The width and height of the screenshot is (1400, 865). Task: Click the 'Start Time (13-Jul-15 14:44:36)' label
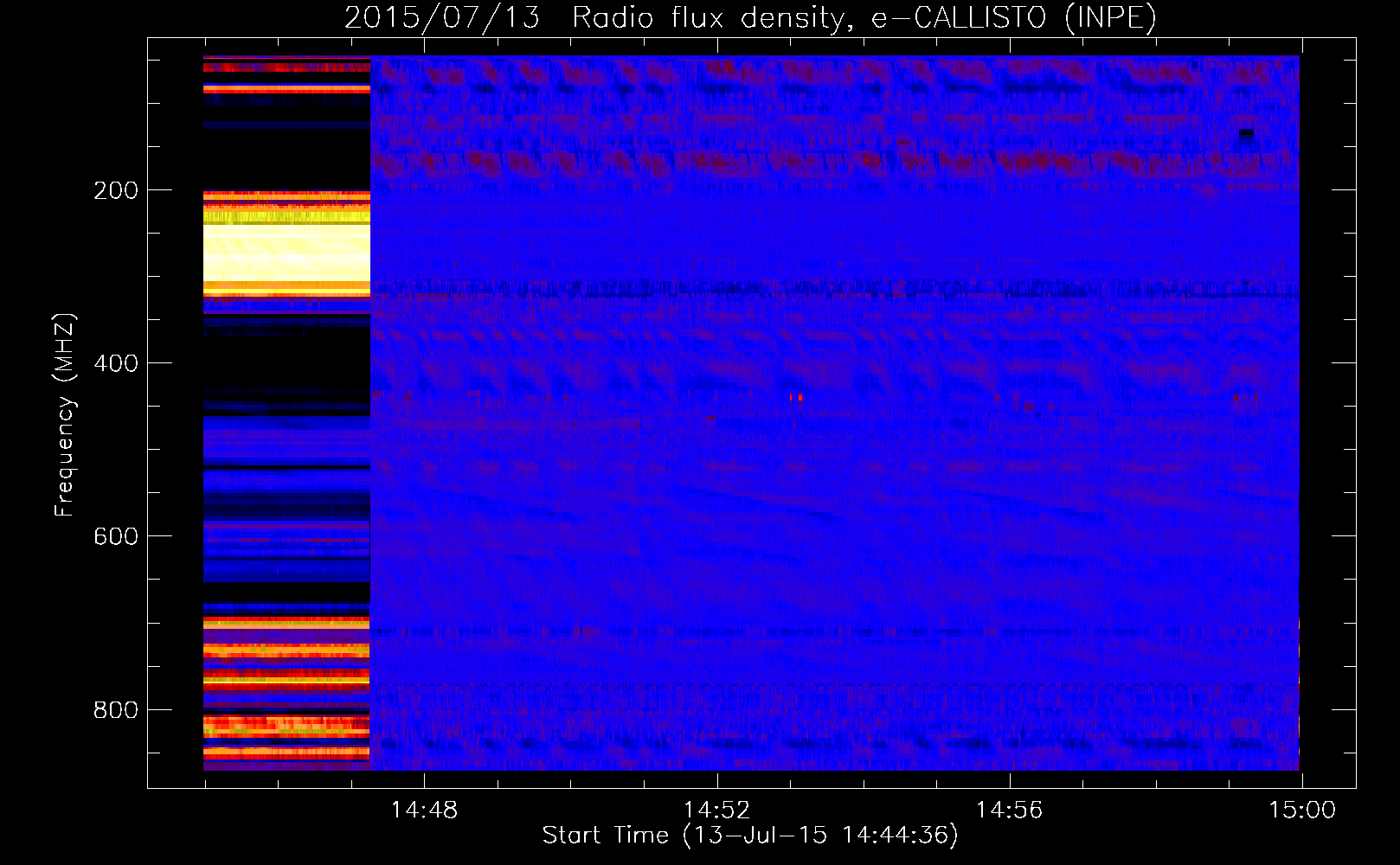[750, 836]
